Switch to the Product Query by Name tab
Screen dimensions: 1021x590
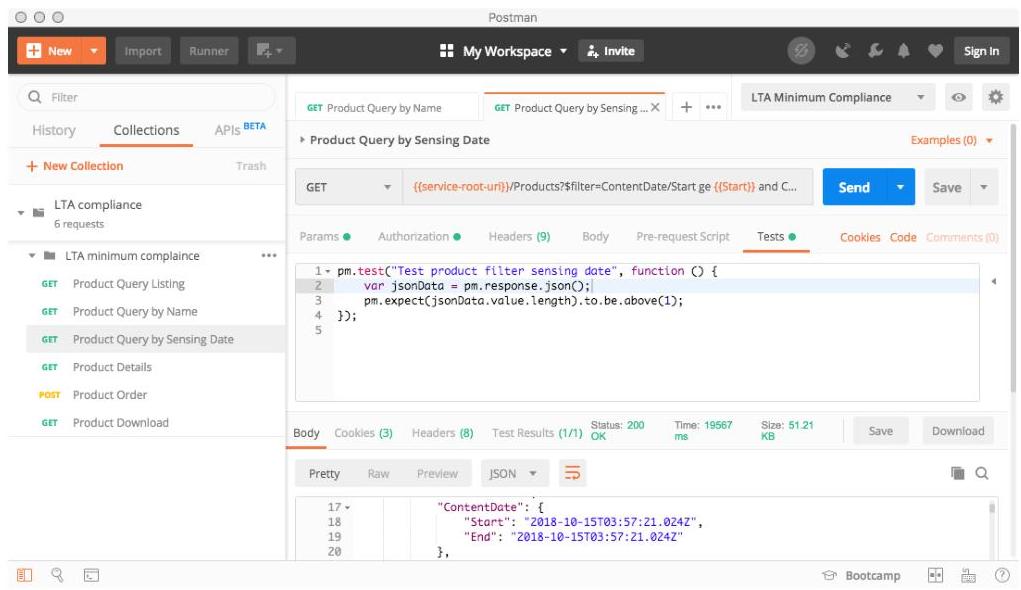click(387, 108)
